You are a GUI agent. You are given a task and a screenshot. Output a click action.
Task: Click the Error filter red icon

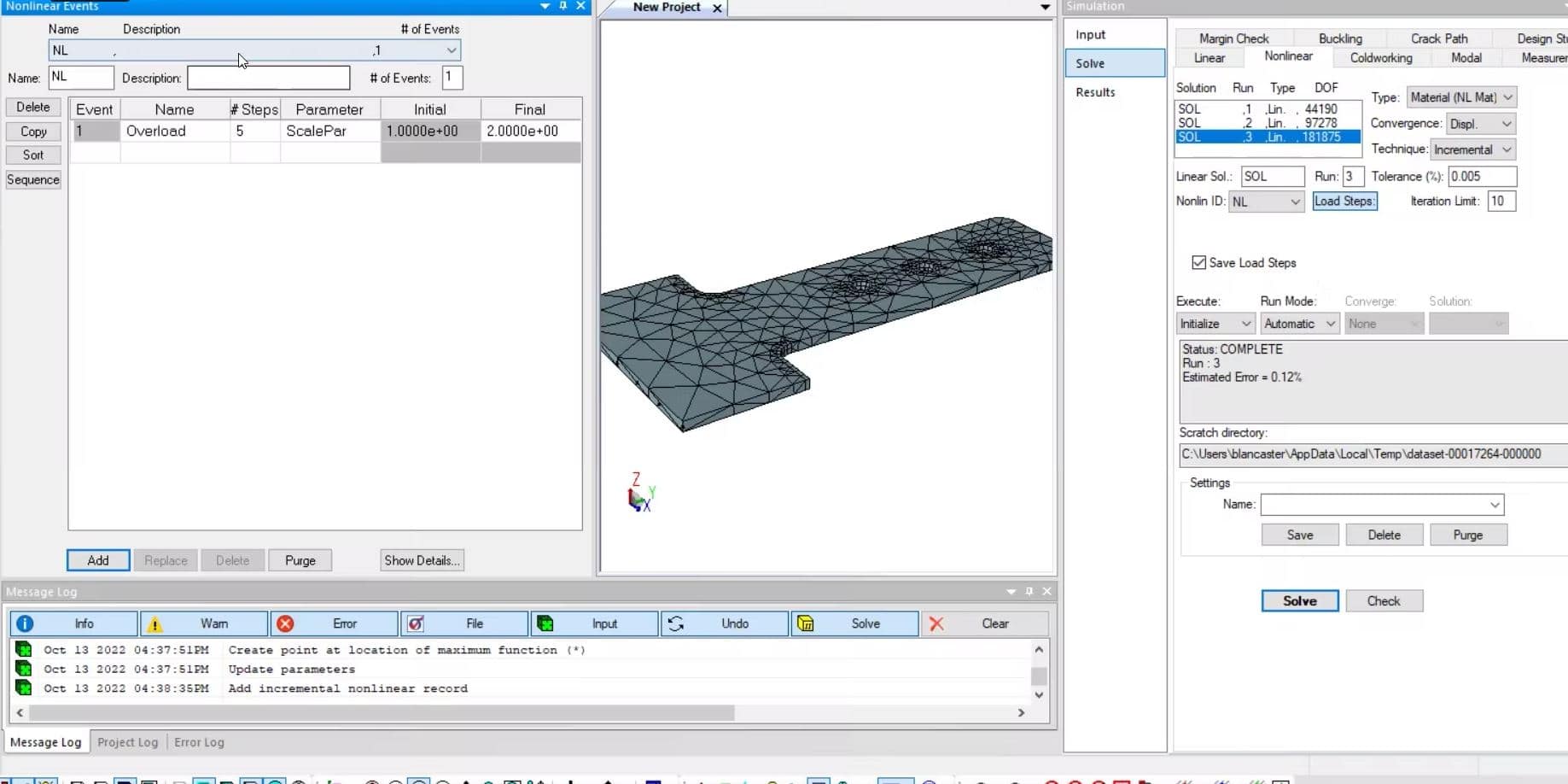tap(285, 623)
